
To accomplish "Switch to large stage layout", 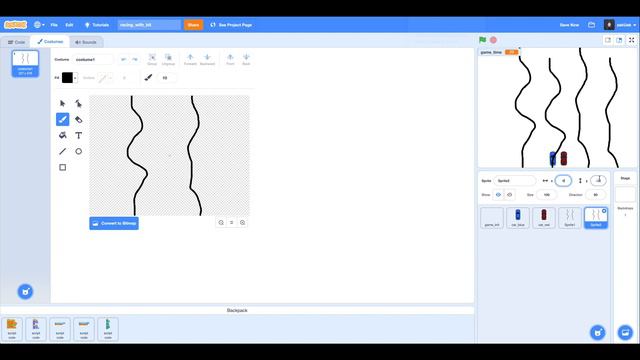I will tap(619, 40).
